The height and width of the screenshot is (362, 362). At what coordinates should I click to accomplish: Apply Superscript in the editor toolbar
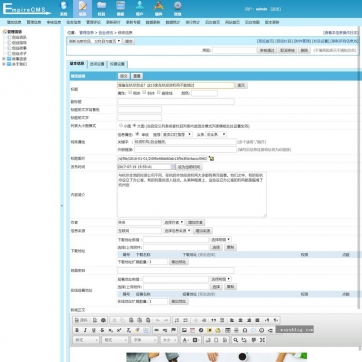(119, 330)
